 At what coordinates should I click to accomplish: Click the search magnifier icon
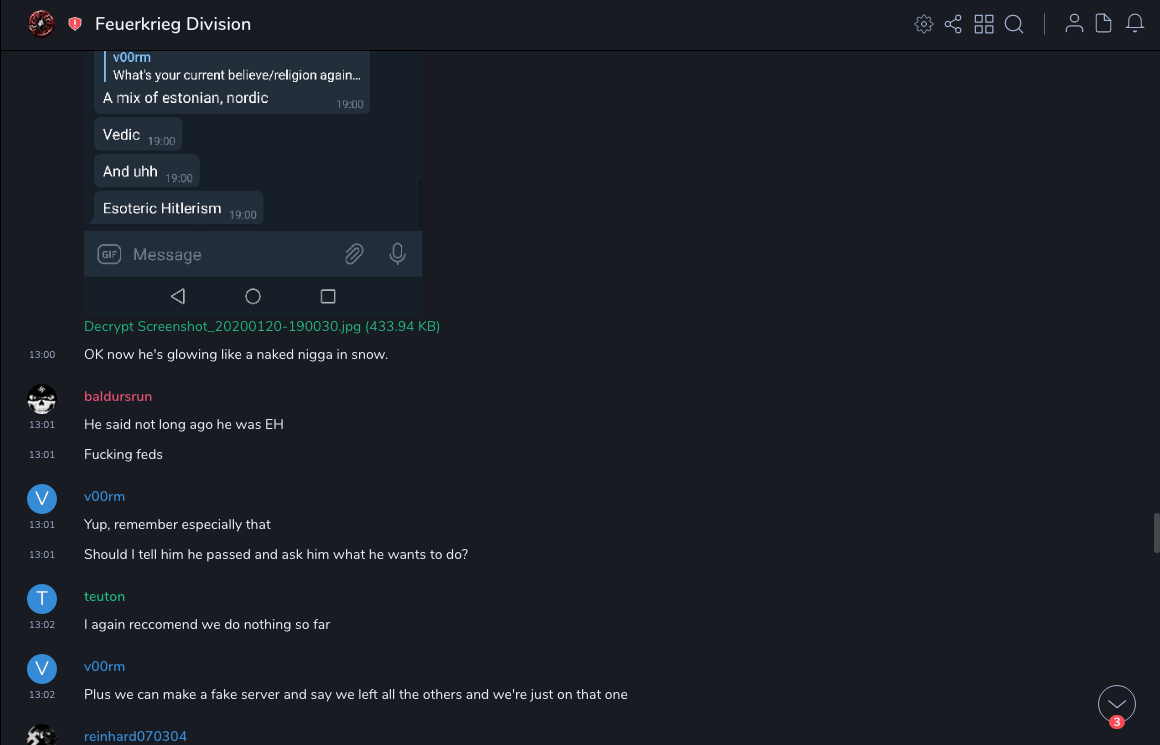pos(1014,24)
